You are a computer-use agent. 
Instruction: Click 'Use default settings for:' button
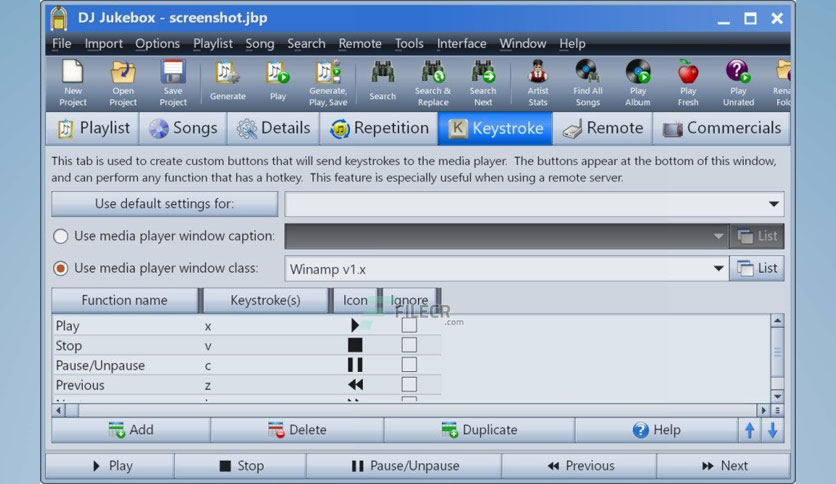(164, 204)
